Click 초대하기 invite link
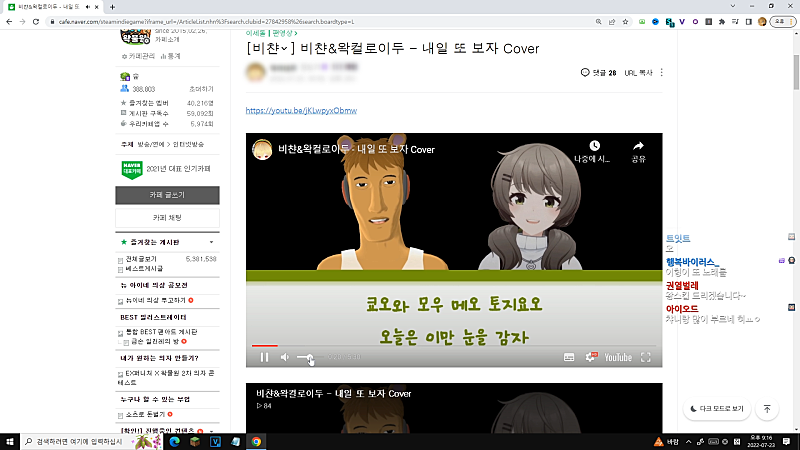 click(x=201, y=89)
